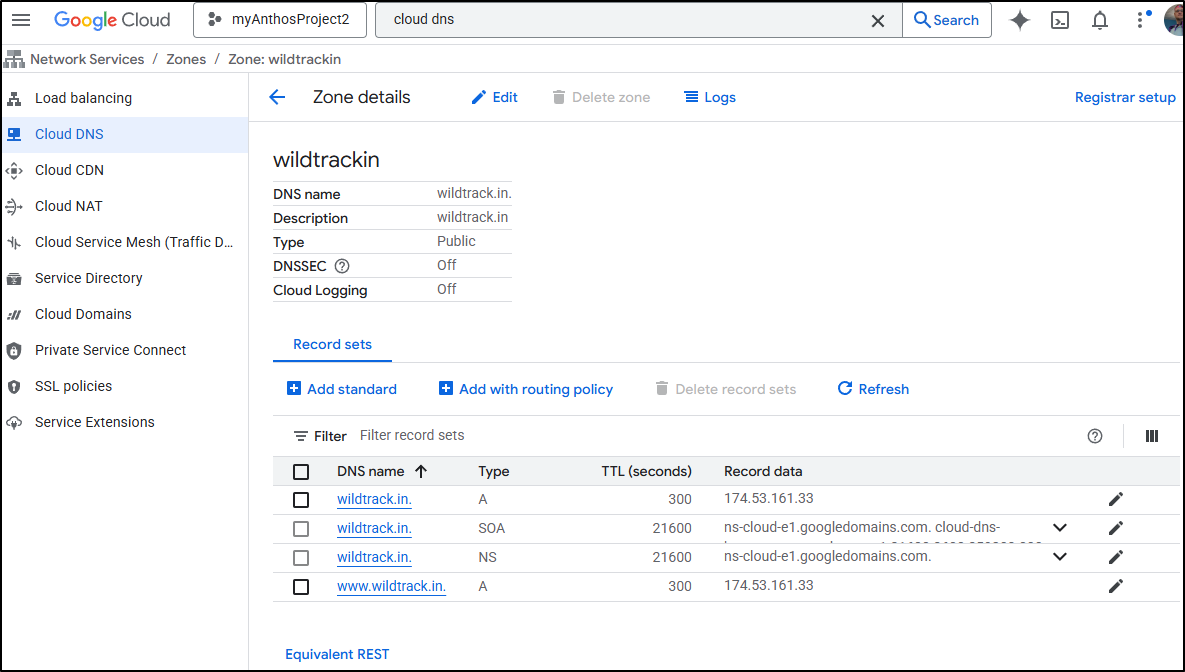Select the www.wildtrack.in. record checkbox
Viewport: 1185px width, 672px height.
(x=301, y=587)
